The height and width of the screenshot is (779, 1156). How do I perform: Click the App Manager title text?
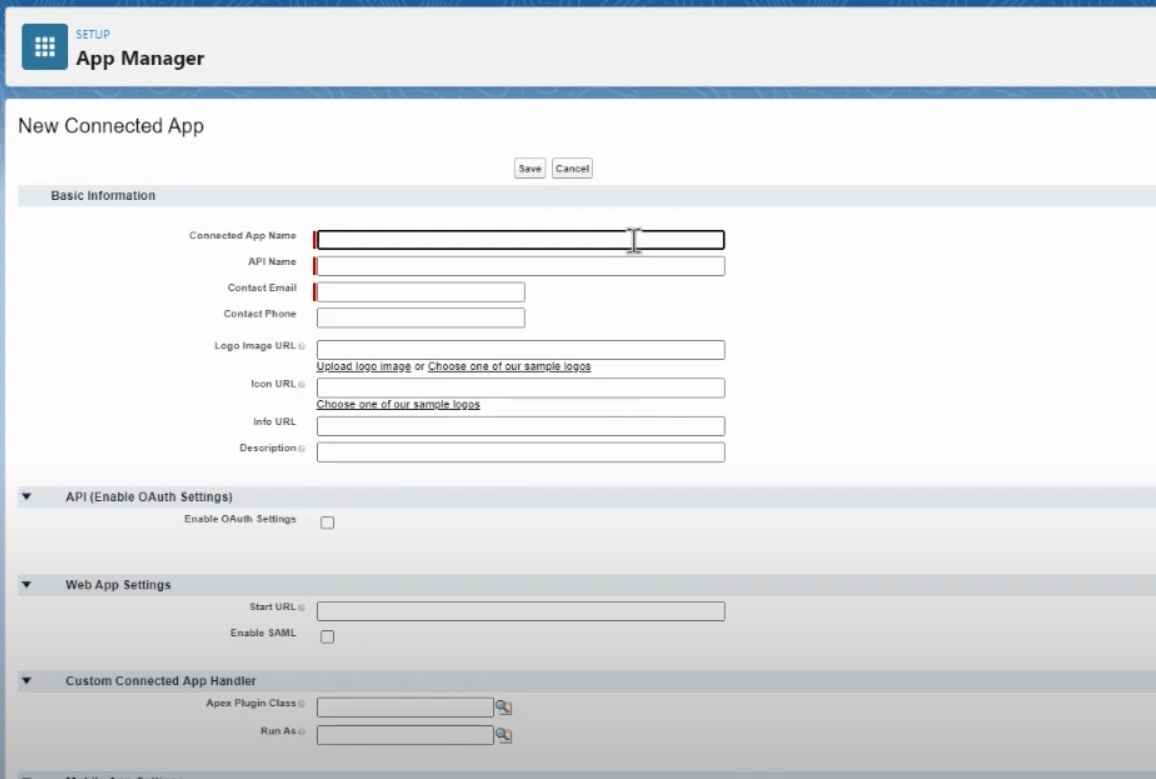140,58
